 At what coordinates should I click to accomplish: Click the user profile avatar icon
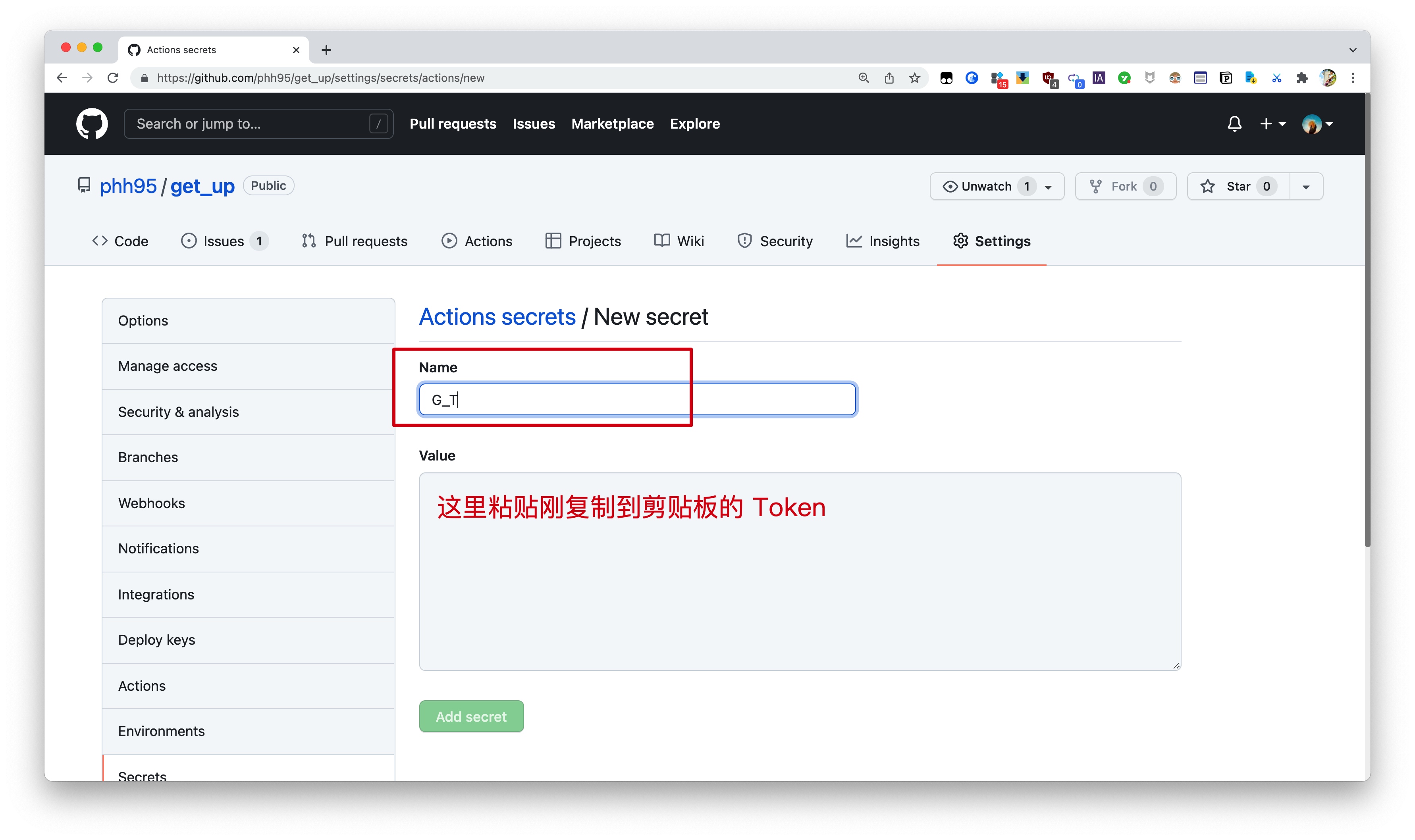click(x=1314, y=124)
